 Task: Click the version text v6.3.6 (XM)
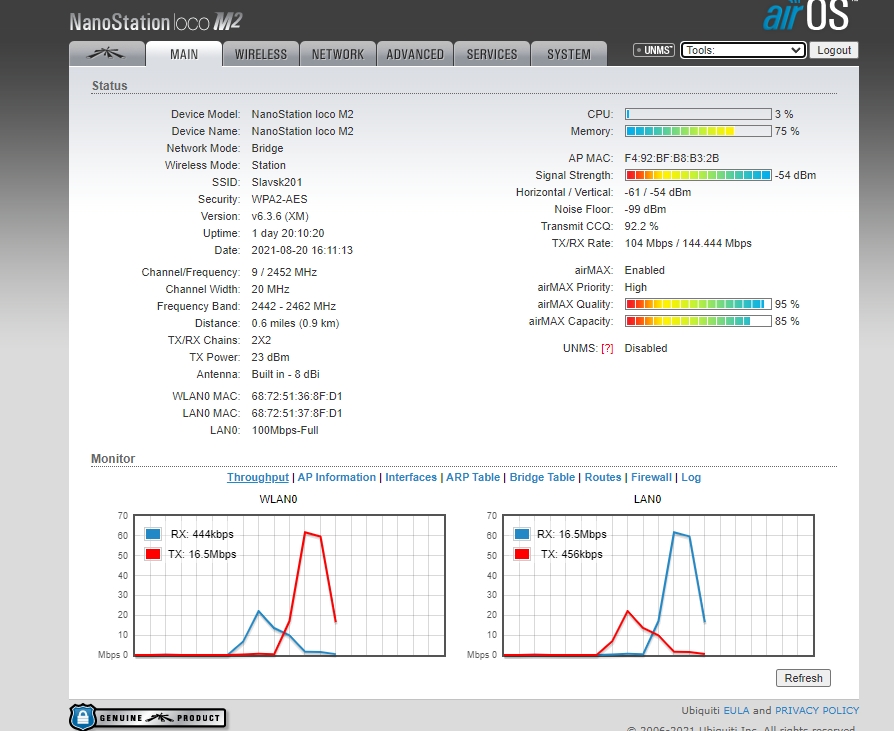(280, 216)
